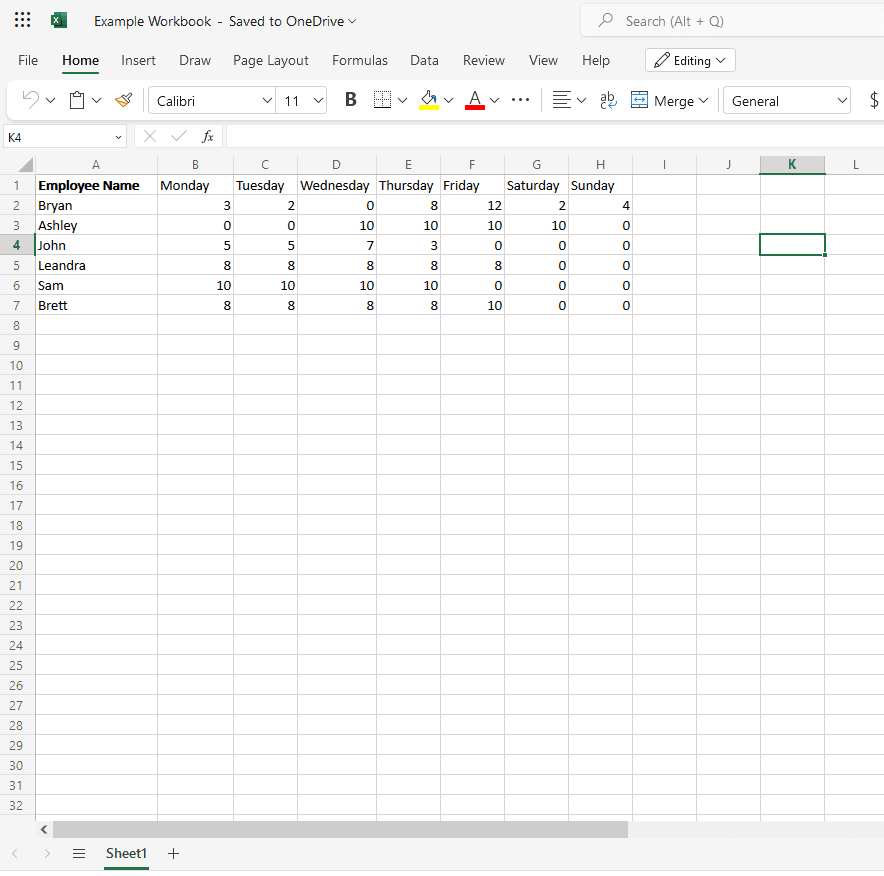Viewport: 884px width, 876px height.
Task: Apply the Format Painter
Action: (x=123, y=100)
